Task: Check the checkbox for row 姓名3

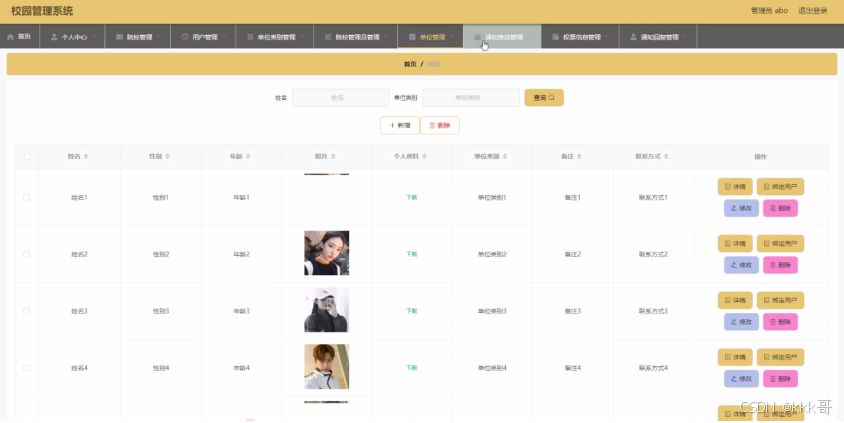Action: 26,311
